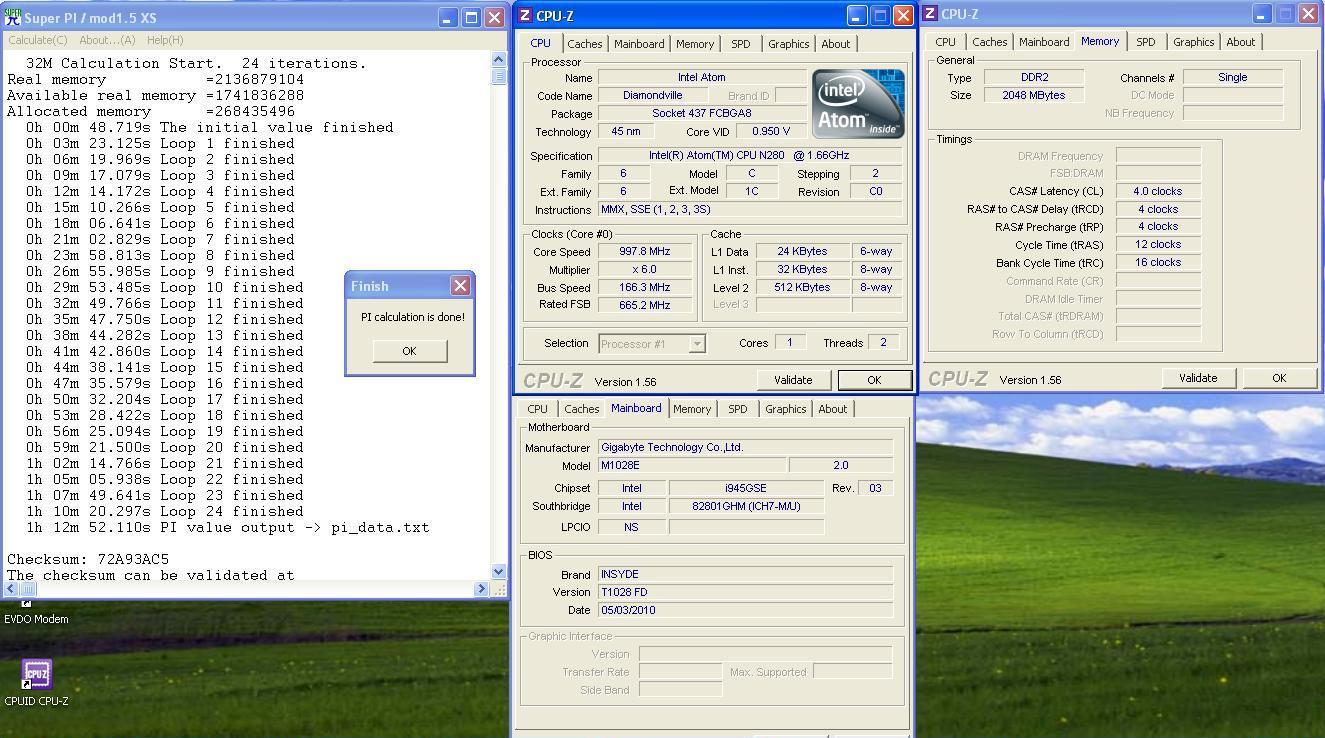Image resolution: width=1325 pixels, height=738 pixels.
Task: Open About tab in the memory window
Action: click(x=1241, y=42)
